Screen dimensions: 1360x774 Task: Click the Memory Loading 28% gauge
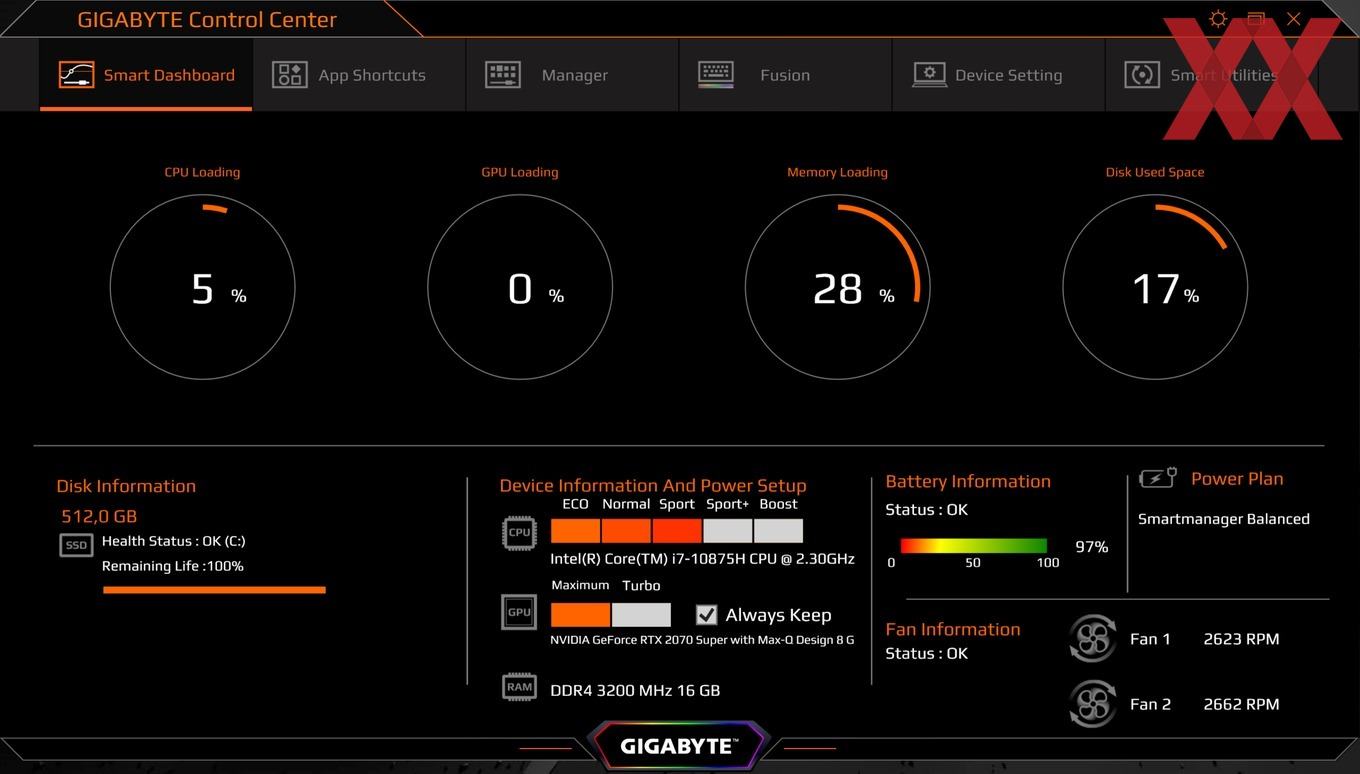click(x=837, y=287)
